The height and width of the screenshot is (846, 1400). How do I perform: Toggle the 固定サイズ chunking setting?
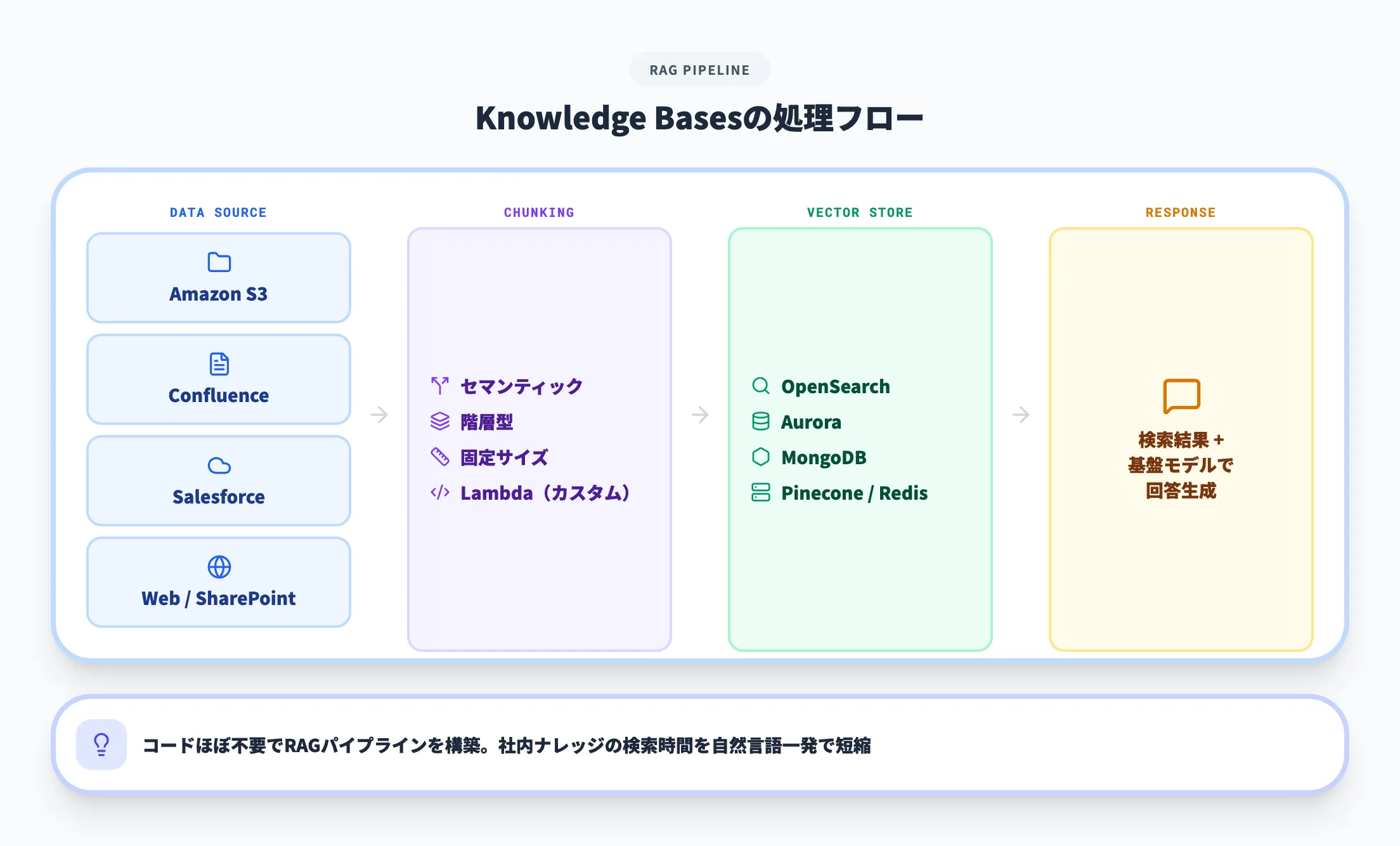pyautogui.click(x=504, y=457)
